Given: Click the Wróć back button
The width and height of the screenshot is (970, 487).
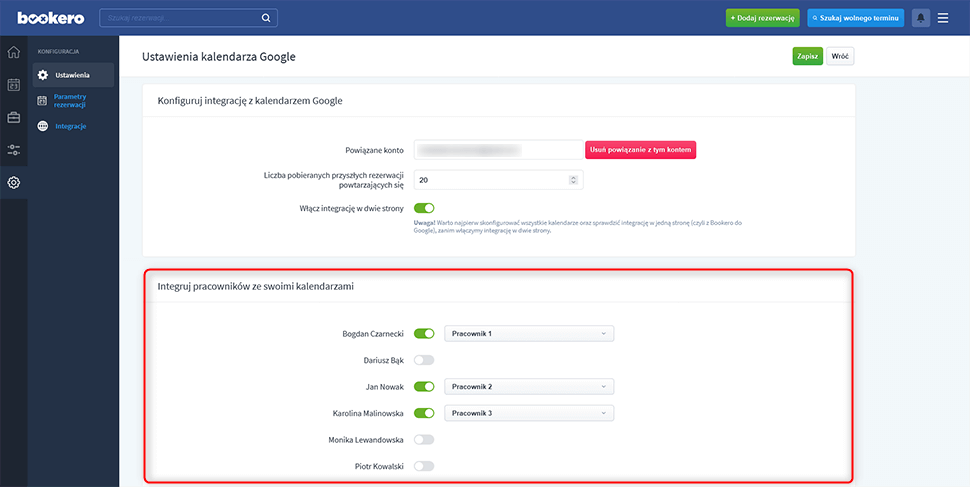Looking at the screenshot, I should pos(840,56).
